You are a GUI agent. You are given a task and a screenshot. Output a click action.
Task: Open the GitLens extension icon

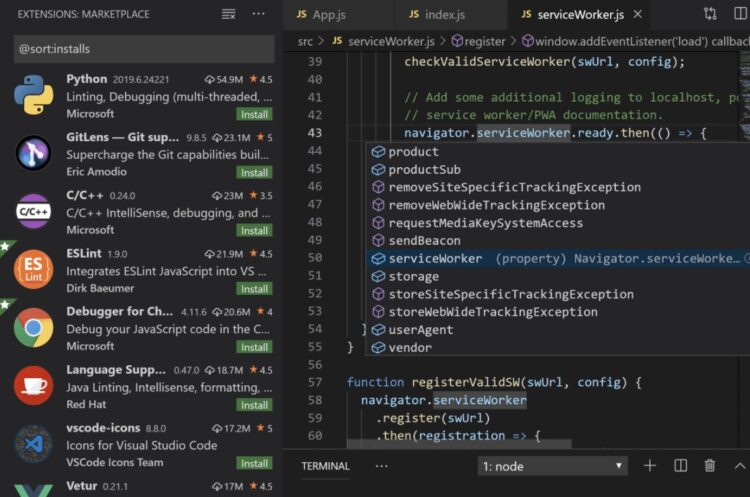[x=33, y=154]
